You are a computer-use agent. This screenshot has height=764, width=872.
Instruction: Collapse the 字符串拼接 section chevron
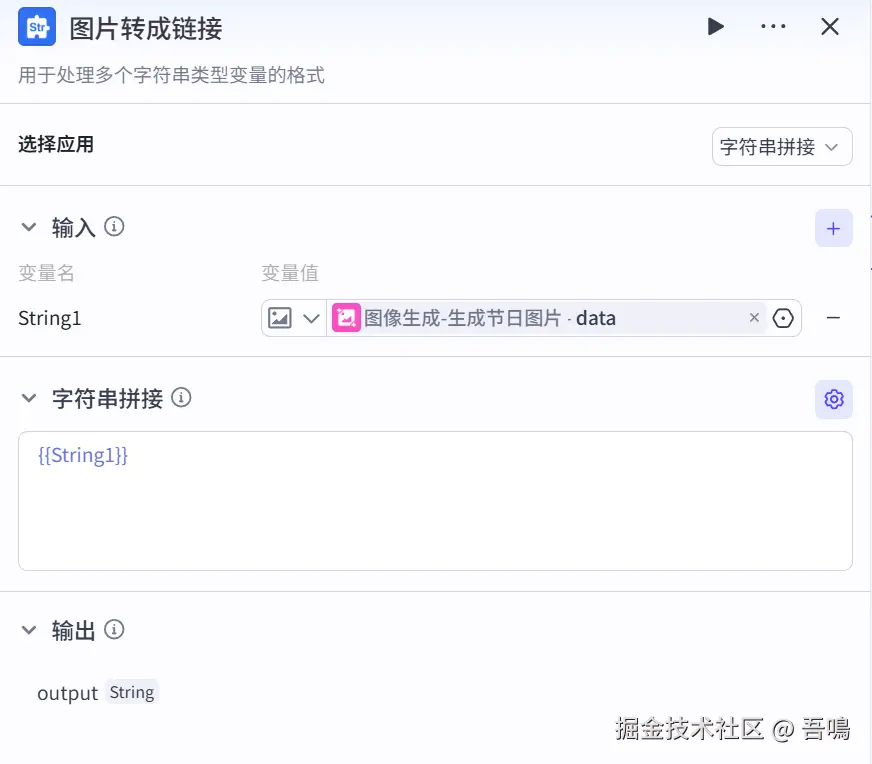(x=28, y=398)
